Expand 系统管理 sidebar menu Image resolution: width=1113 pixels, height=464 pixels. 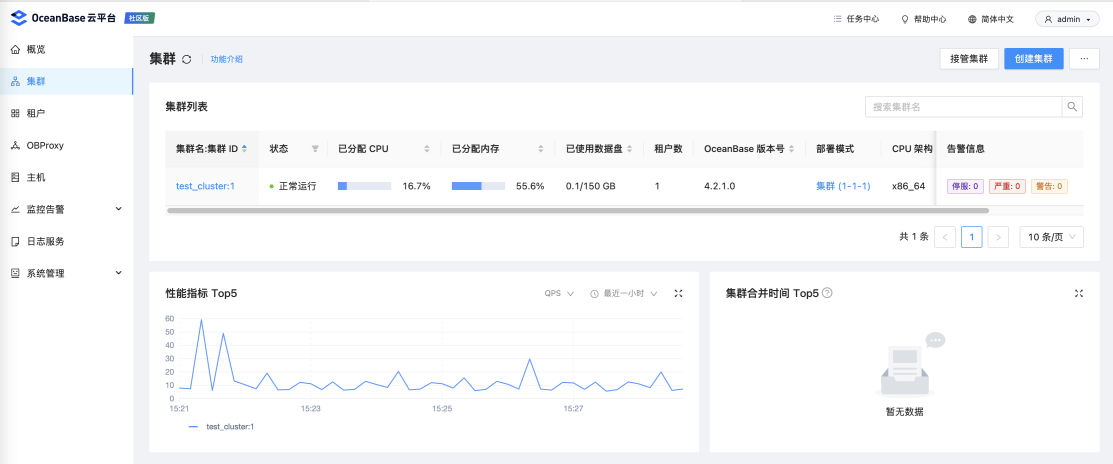coord(67,273)
